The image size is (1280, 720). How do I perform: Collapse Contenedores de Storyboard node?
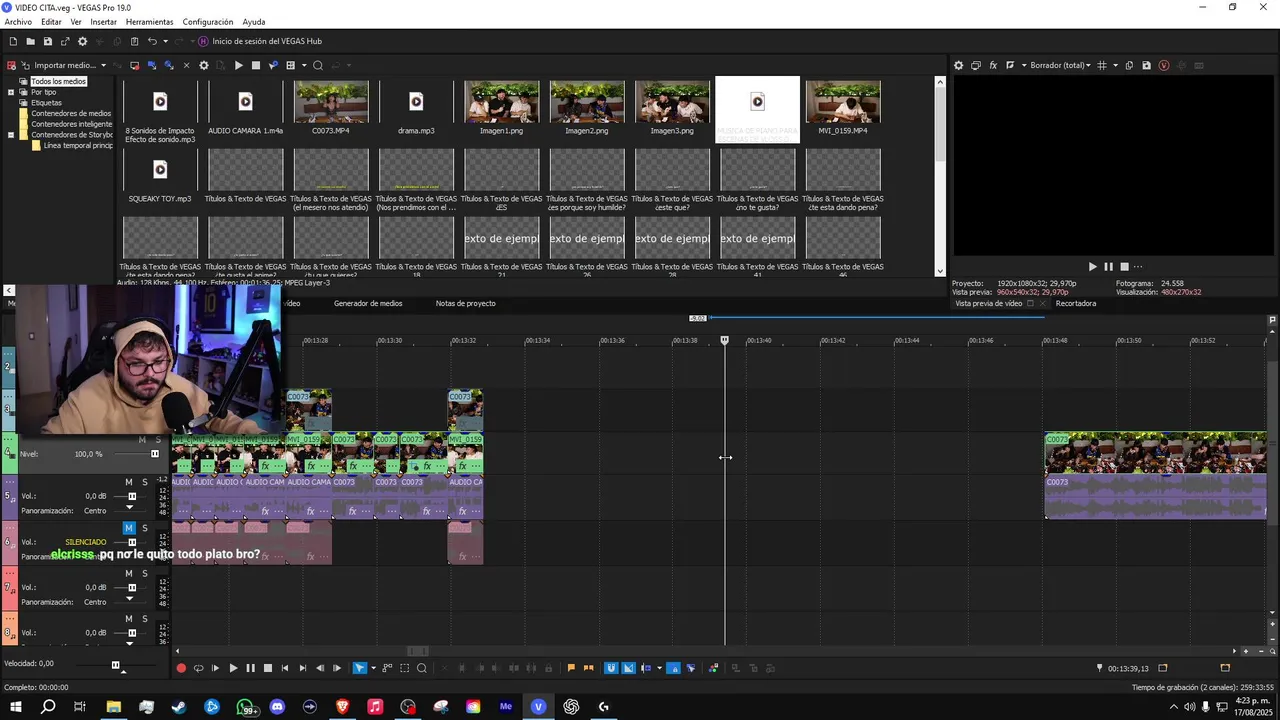coord(11,135)
